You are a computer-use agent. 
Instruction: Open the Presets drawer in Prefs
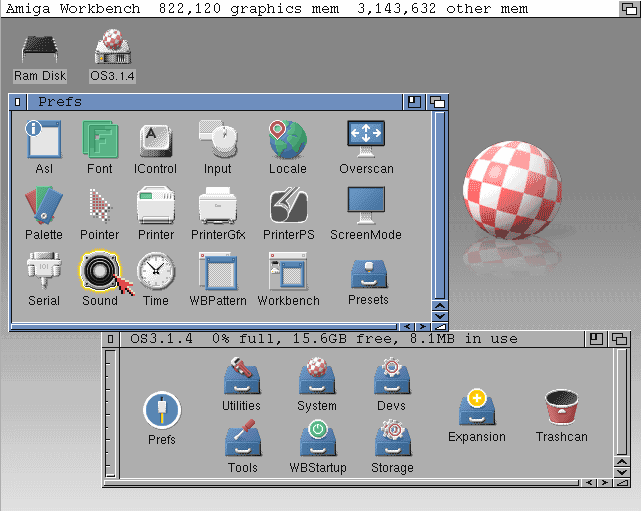point(368,273)
